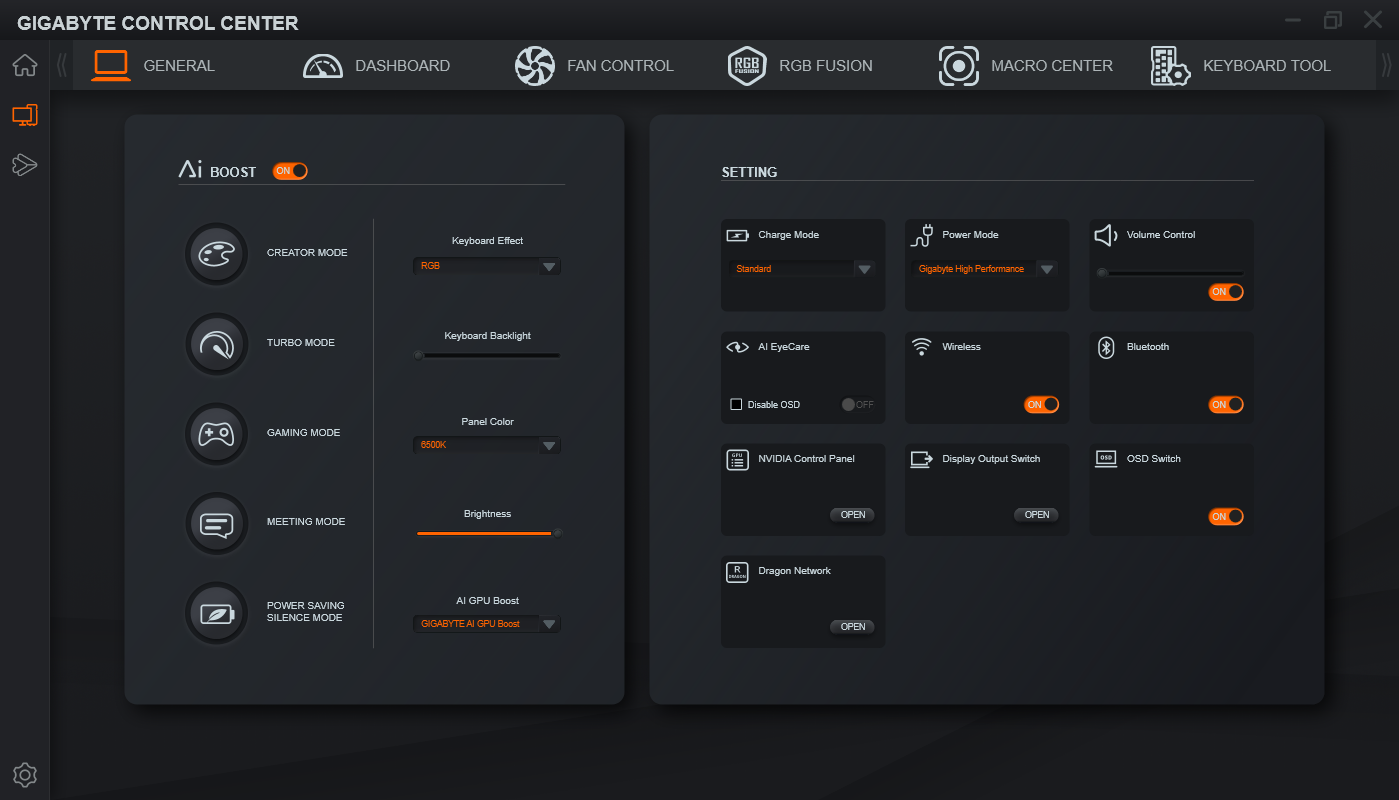Click the NVIDIA Control Panel GPU icon
Image resolution: width=1399 pixels, height=800 pixels.
pyautogui.click(x=738, y=460)
